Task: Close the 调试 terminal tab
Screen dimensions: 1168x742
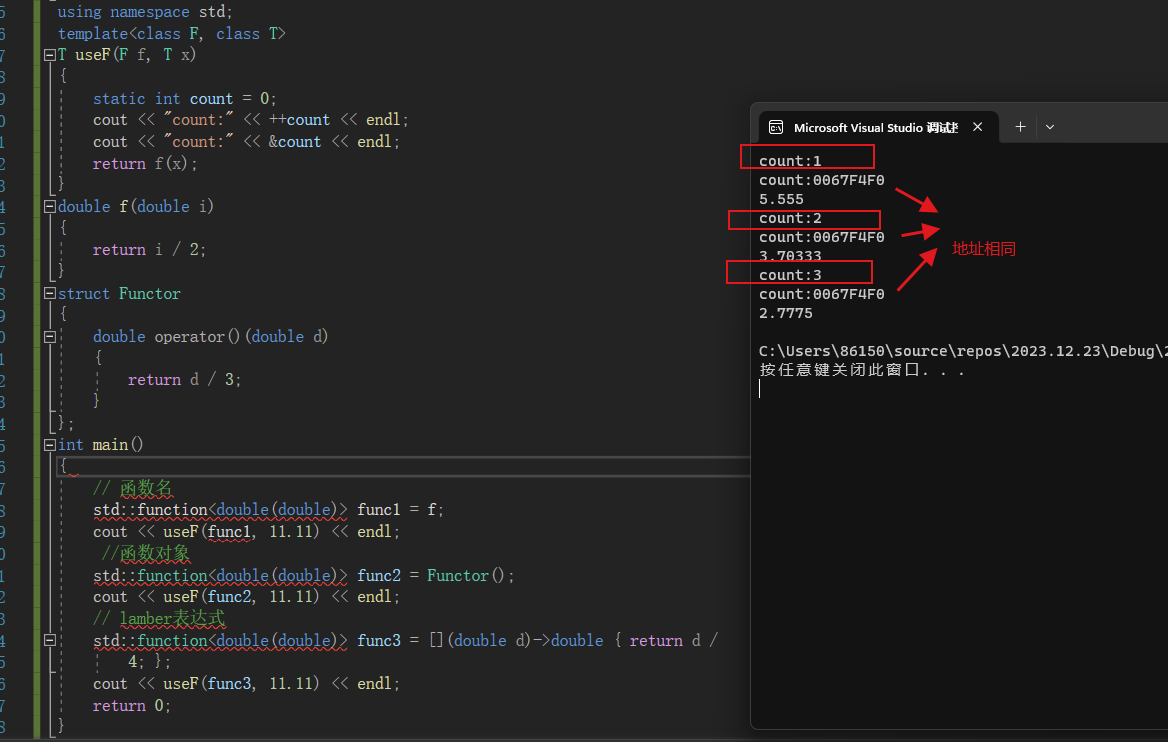Action: (x=977, y=126)
